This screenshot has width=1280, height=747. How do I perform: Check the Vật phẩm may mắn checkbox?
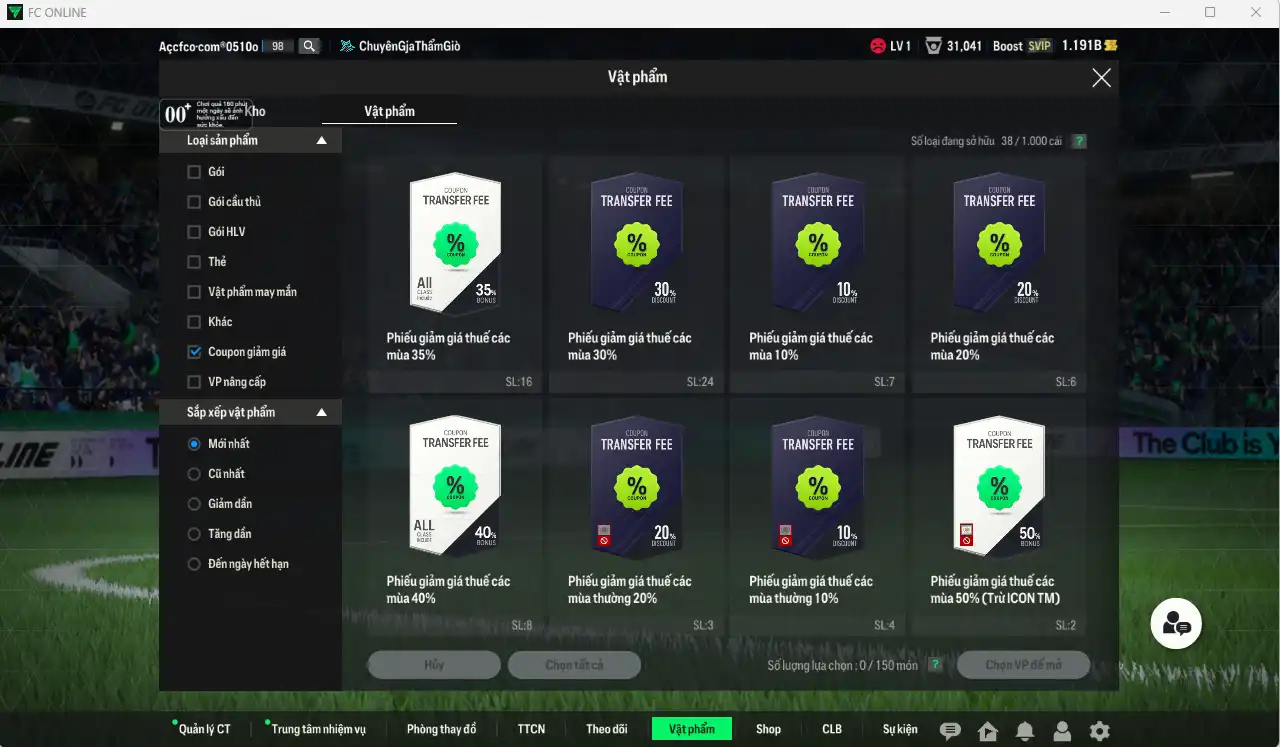point(194,292)
